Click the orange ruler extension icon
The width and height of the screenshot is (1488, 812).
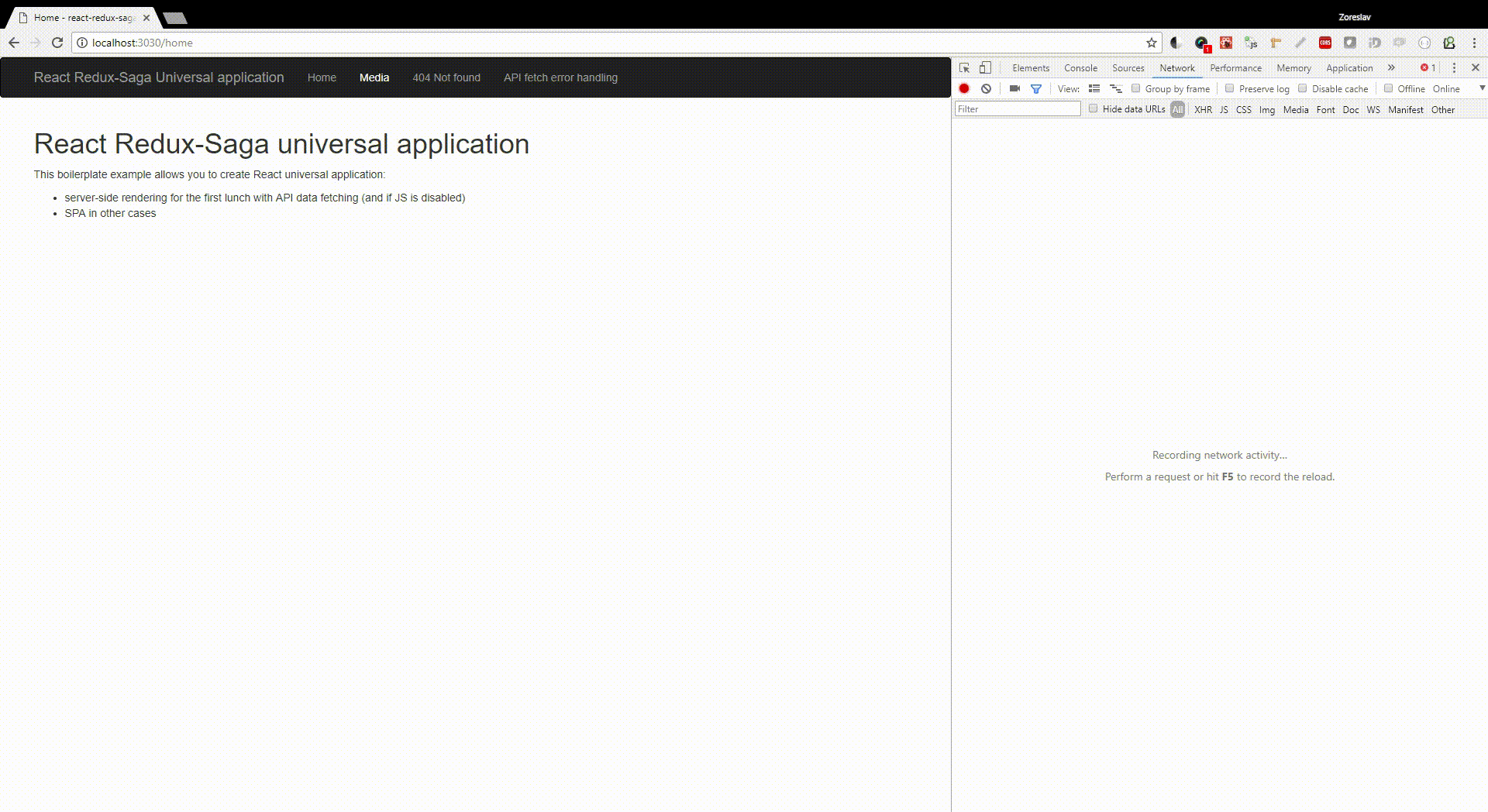point(1276,43)
